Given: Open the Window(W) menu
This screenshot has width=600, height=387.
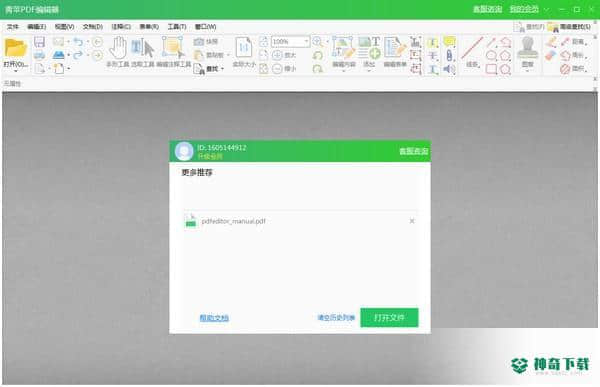Looking at the screenshot, I should point(205,27).
